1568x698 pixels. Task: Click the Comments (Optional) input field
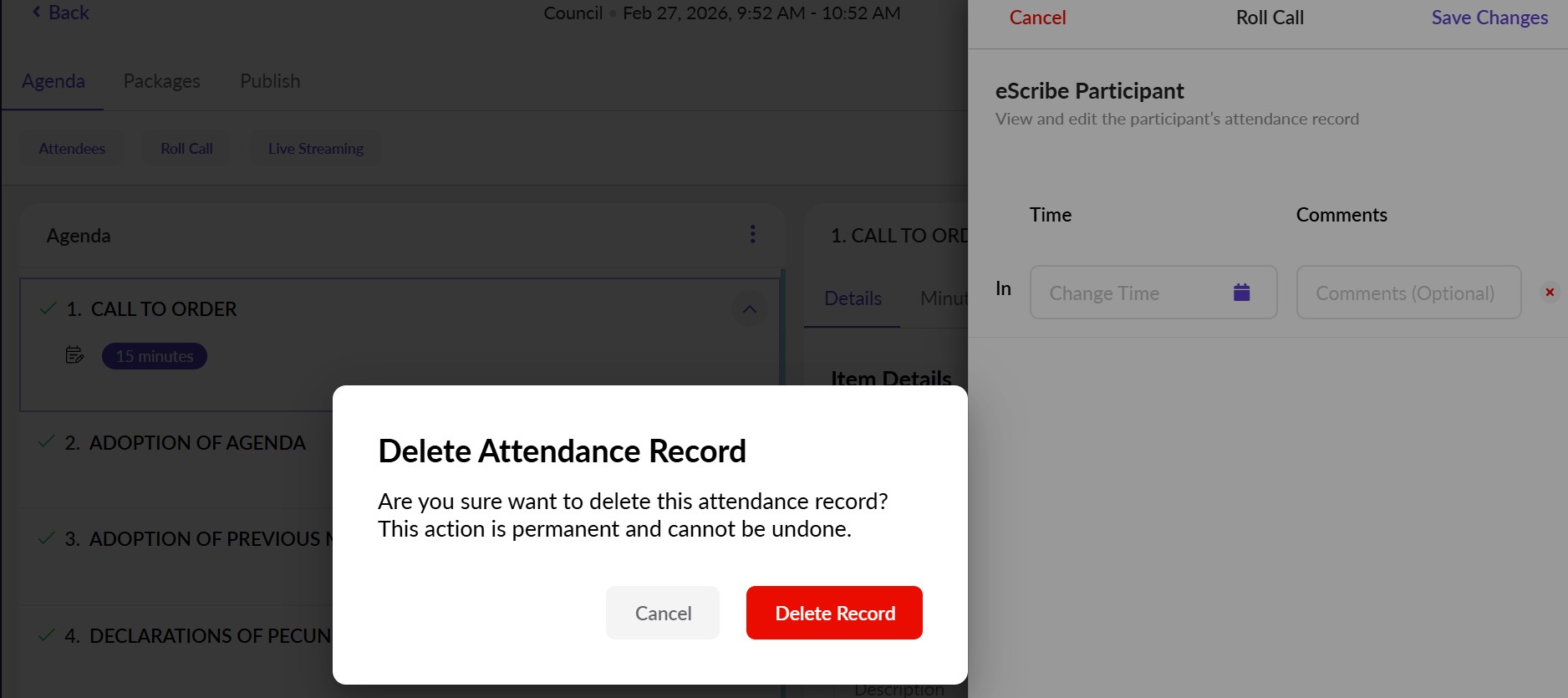point(1408,293)
